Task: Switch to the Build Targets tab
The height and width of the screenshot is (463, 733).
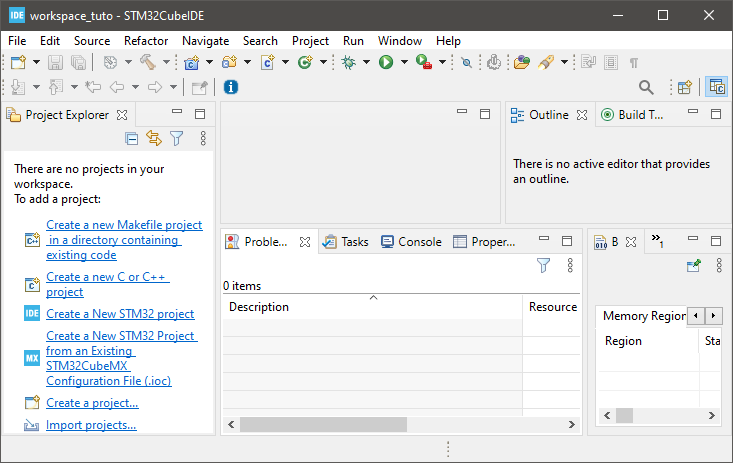Action: 632,115
